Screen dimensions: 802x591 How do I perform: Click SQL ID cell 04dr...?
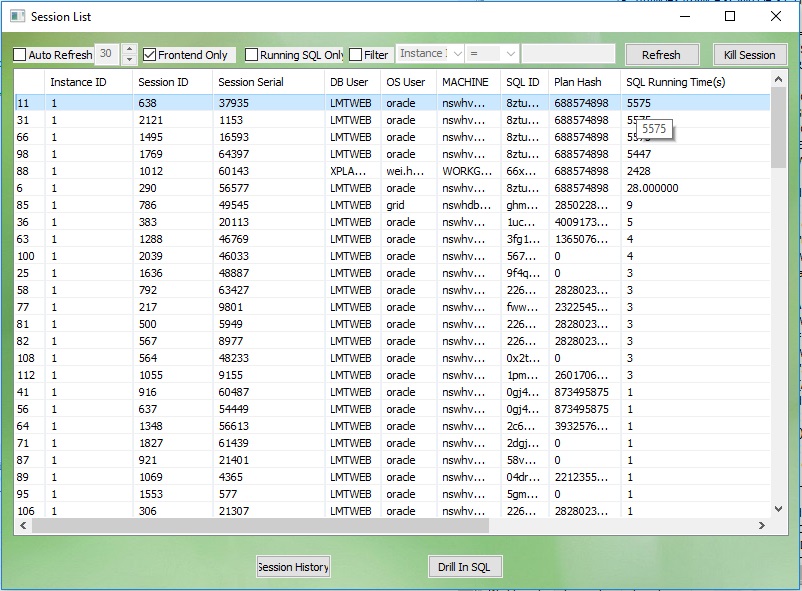coord(523,477)
